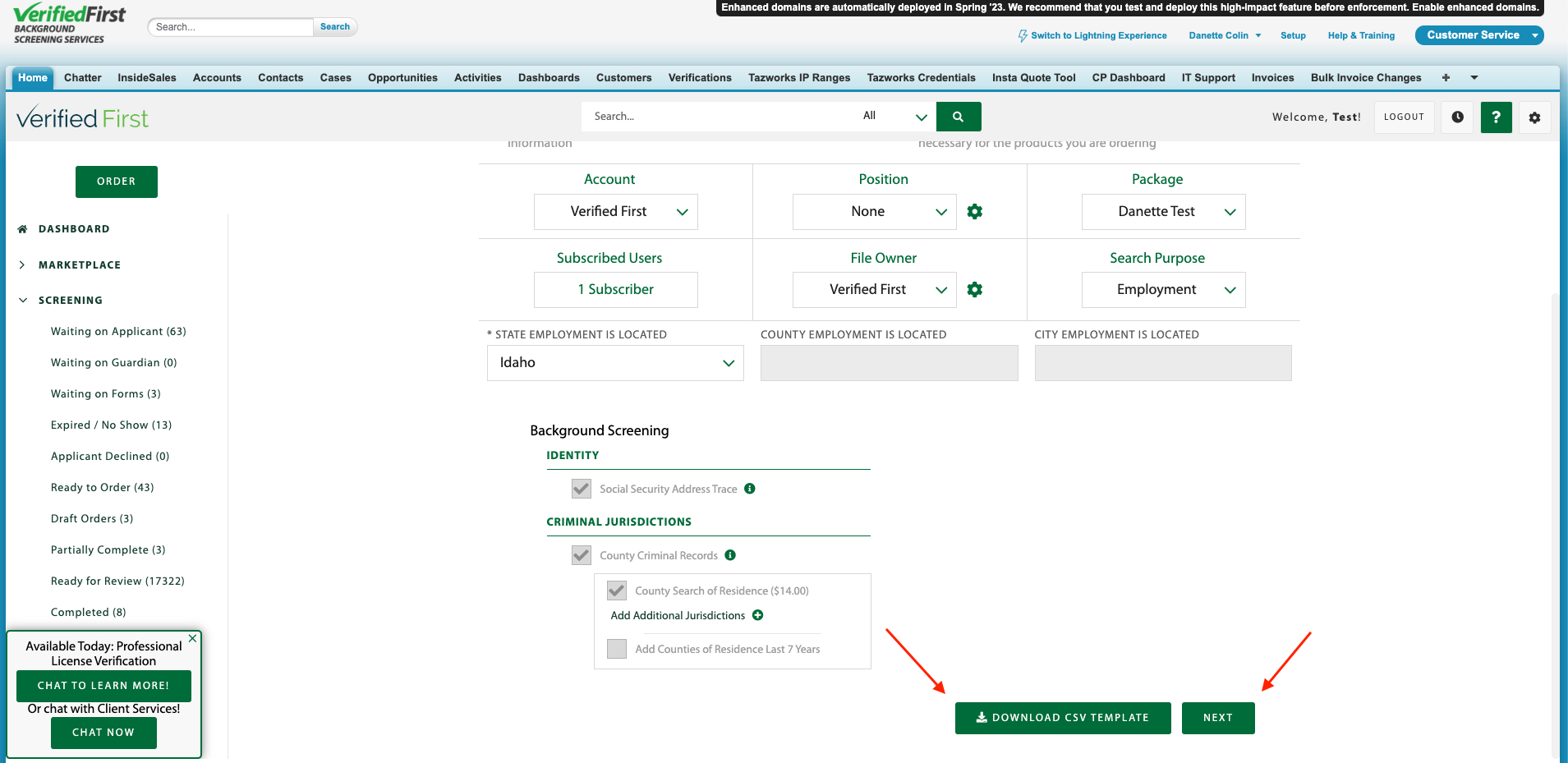Click the Verified First search input
Screen dimensions: 1568x763
point(719,117)
